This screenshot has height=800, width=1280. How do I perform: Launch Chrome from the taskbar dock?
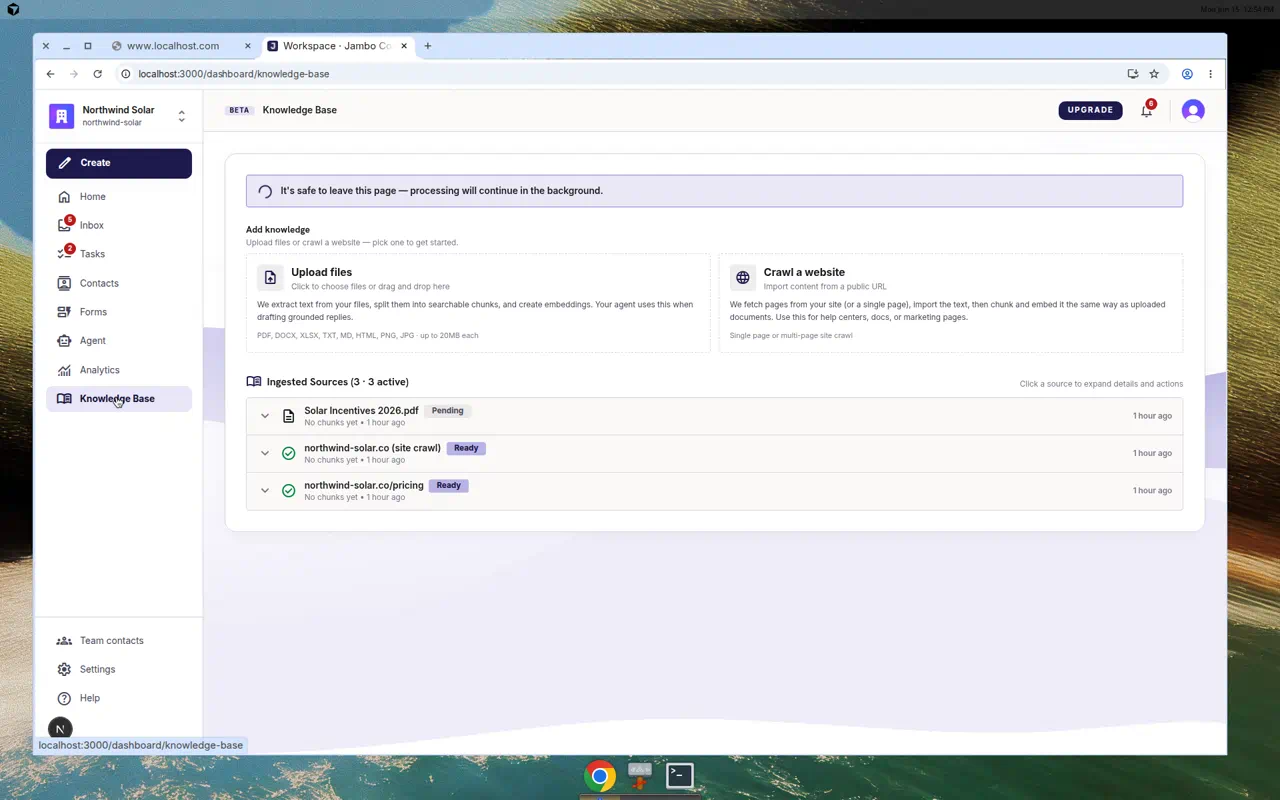(x=600, y=776)
